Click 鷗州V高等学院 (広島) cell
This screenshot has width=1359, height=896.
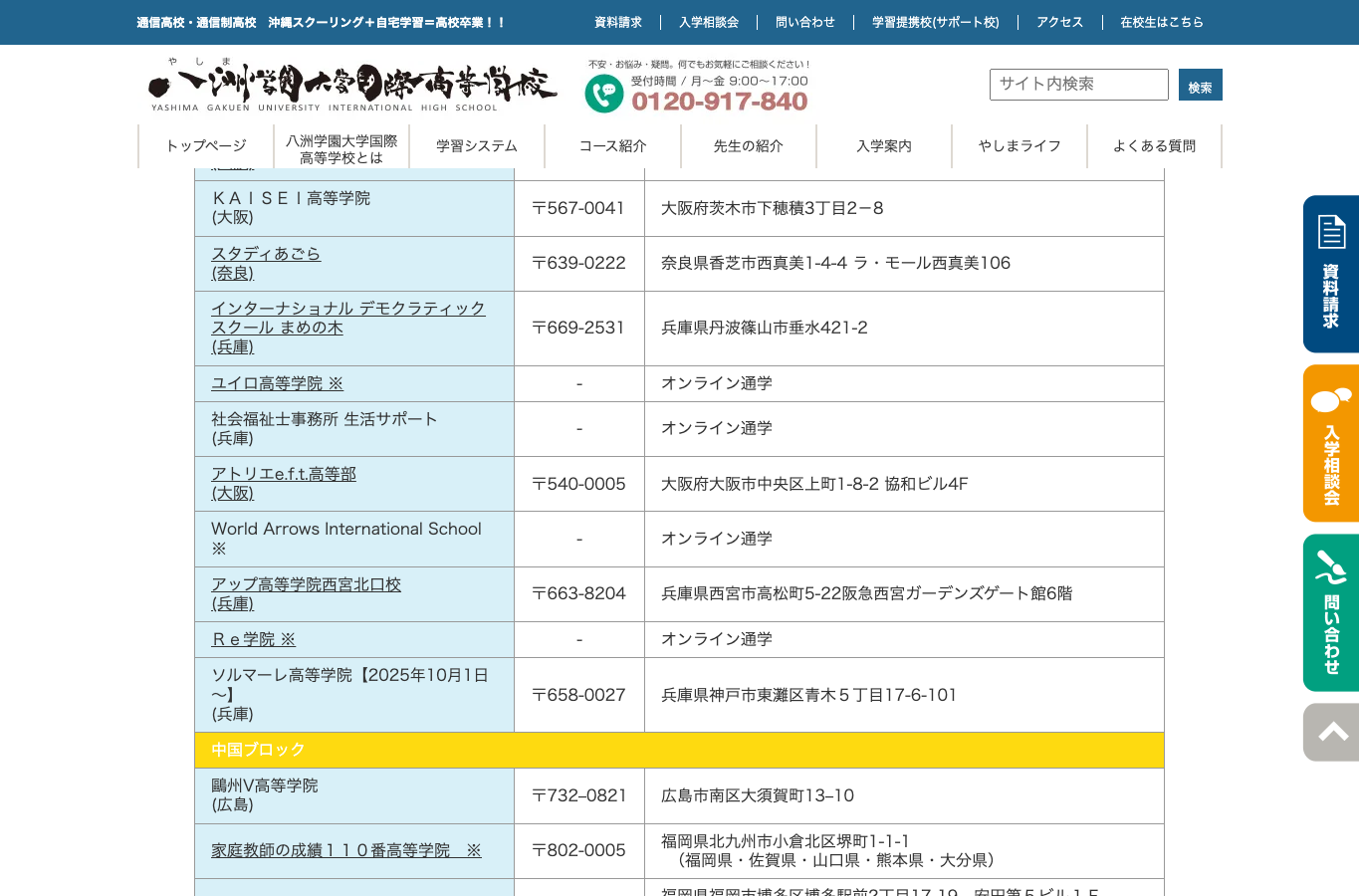tap(354, 795)
